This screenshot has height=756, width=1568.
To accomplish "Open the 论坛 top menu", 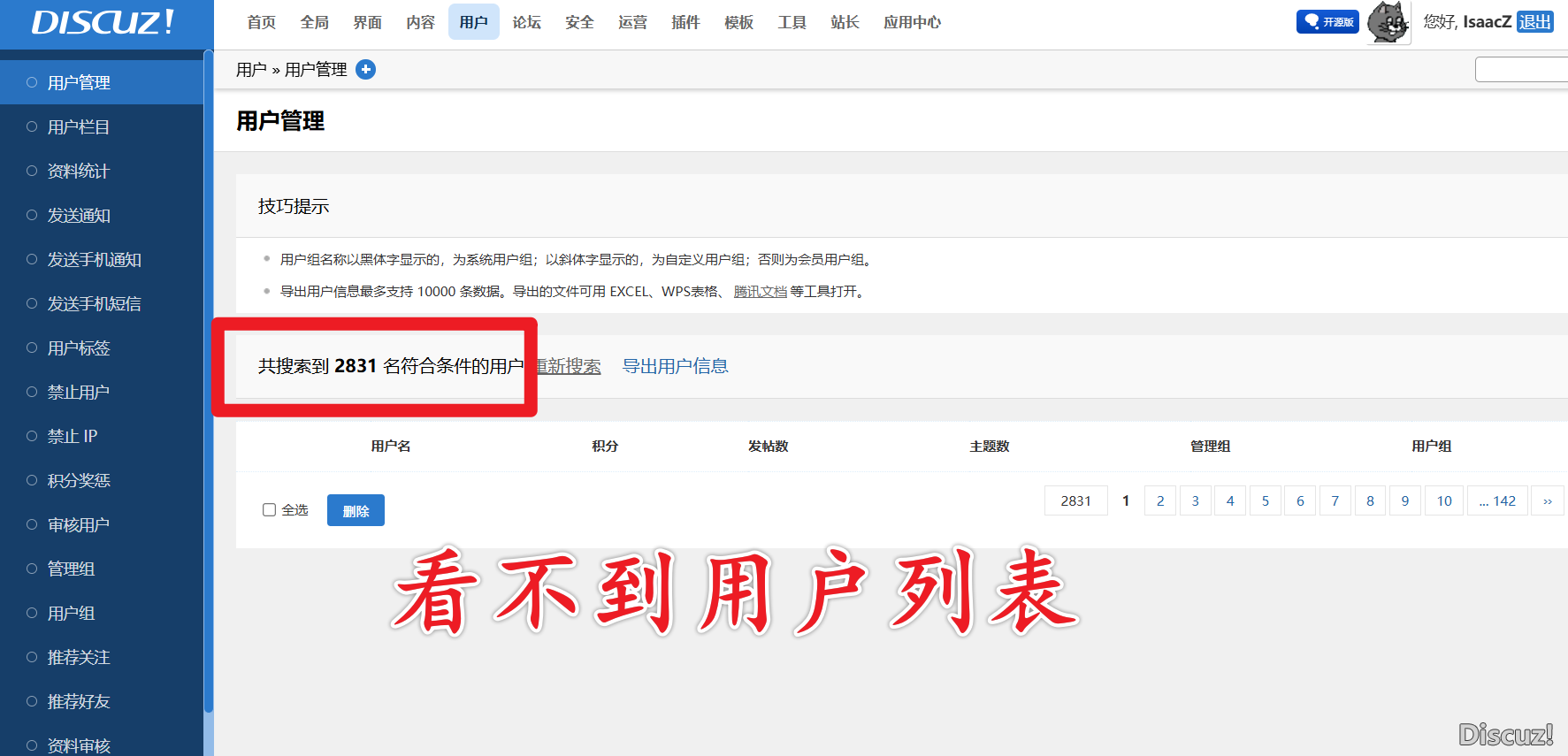I will point(526,22).
